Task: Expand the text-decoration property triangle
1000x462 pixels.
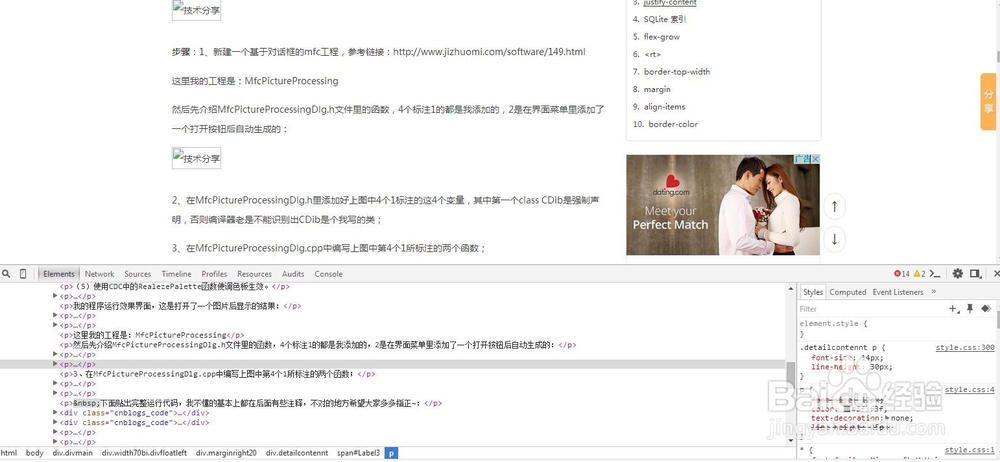Action: [x=886, y=418]
